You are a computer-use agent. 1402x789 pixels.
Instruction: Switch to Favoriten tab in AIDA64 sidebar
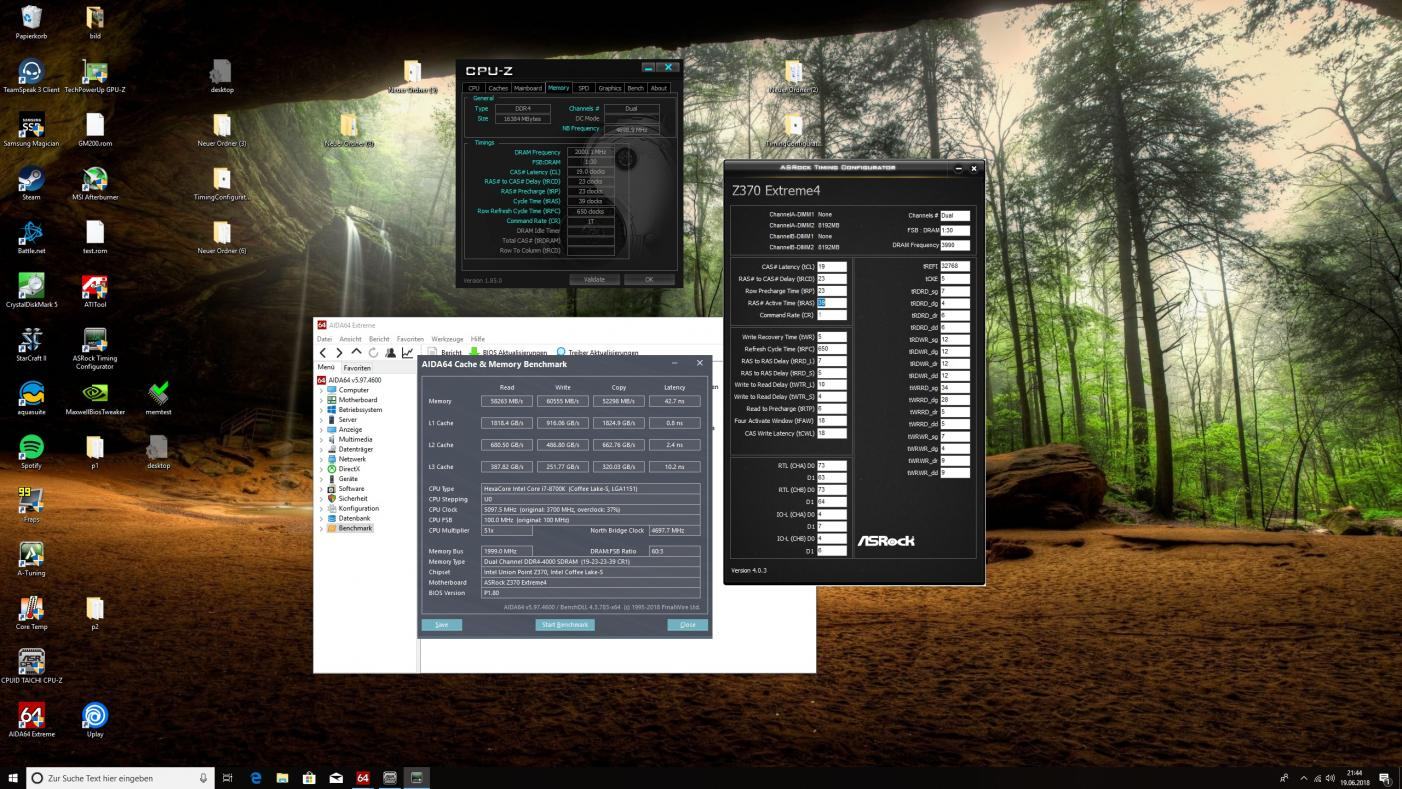click(x=357, y=368)
